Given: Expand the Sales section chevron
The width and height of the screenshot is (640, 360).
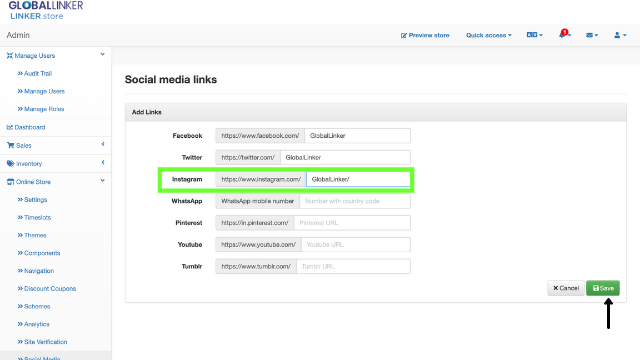Looking at the screenshot, I should (x=103, y=144).
